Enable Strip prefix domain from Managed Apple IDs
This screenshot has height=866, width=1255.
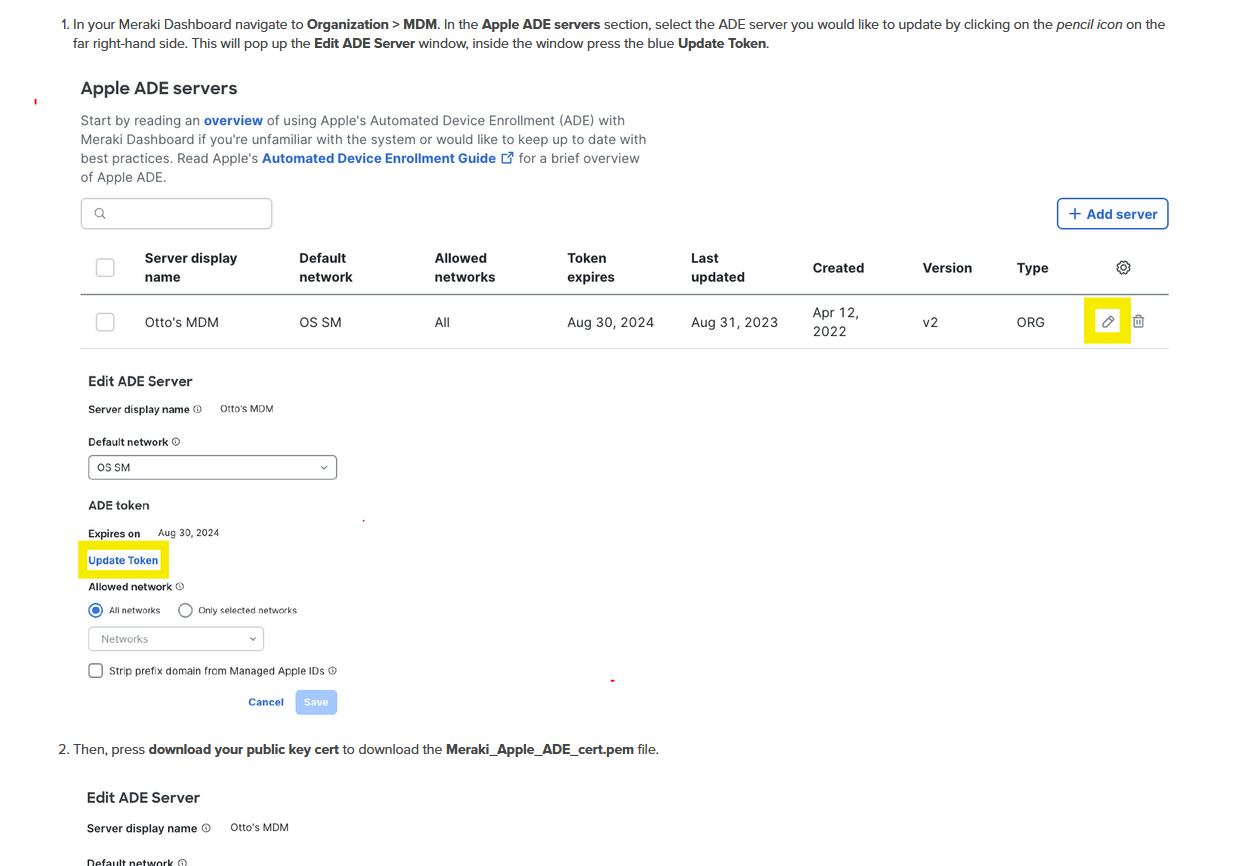tap(95, 670)
